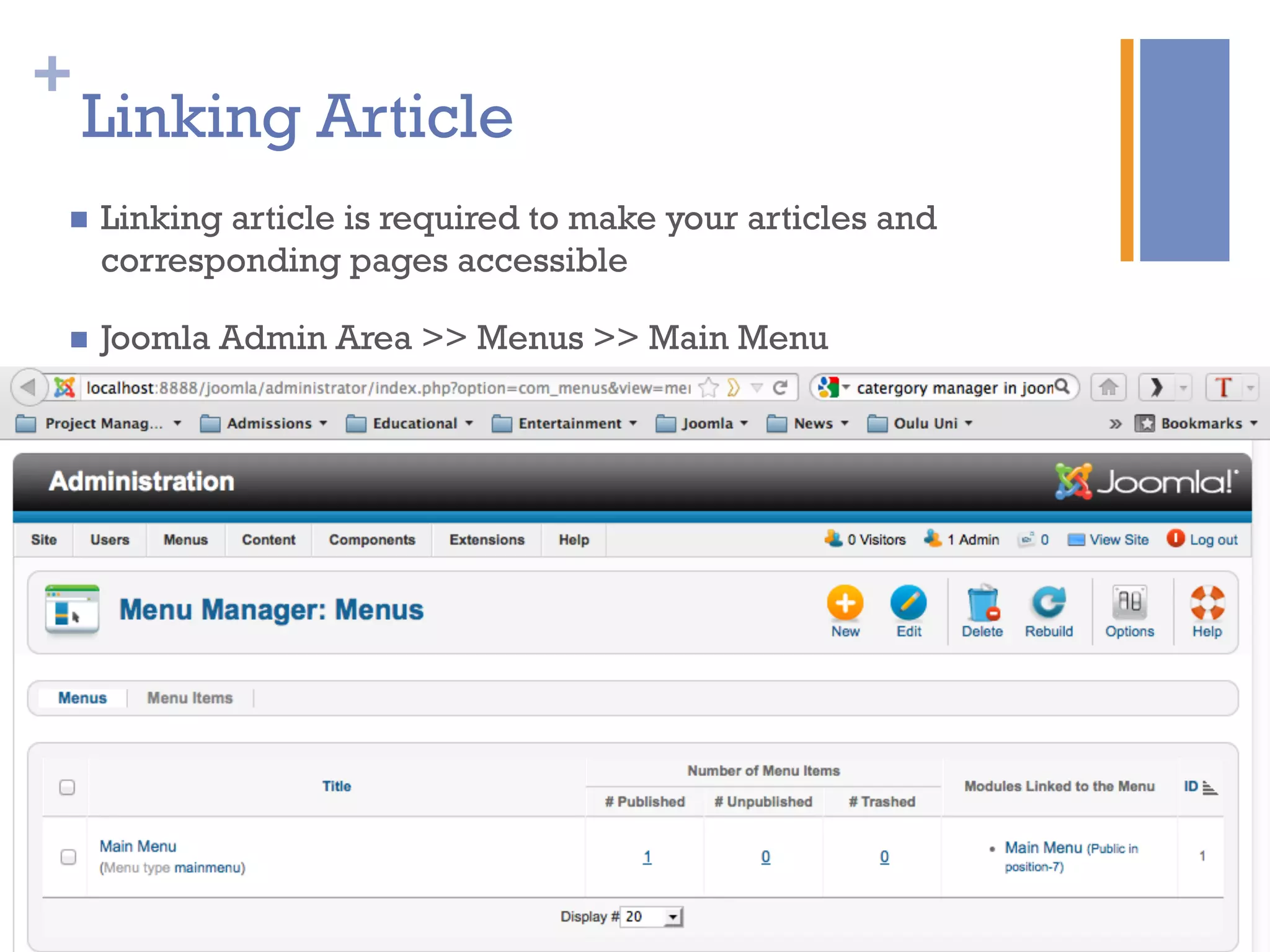Click the published count link 1
The width and height of the screenshot is (1270, 952).
647,857
